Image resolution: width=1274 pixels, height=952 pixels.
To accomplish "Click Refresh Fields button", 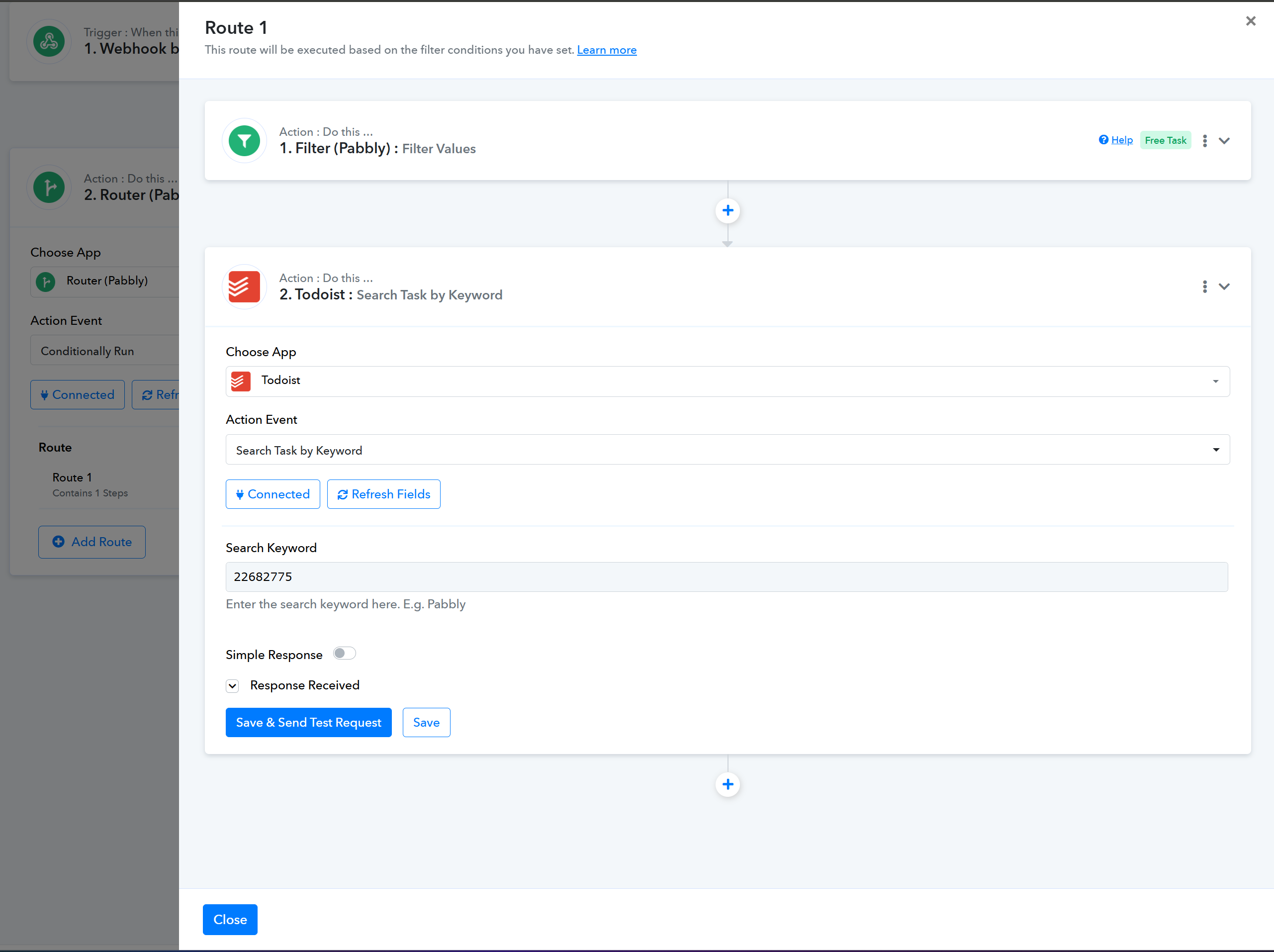I will pyautogui.click(x=383, y=494).
